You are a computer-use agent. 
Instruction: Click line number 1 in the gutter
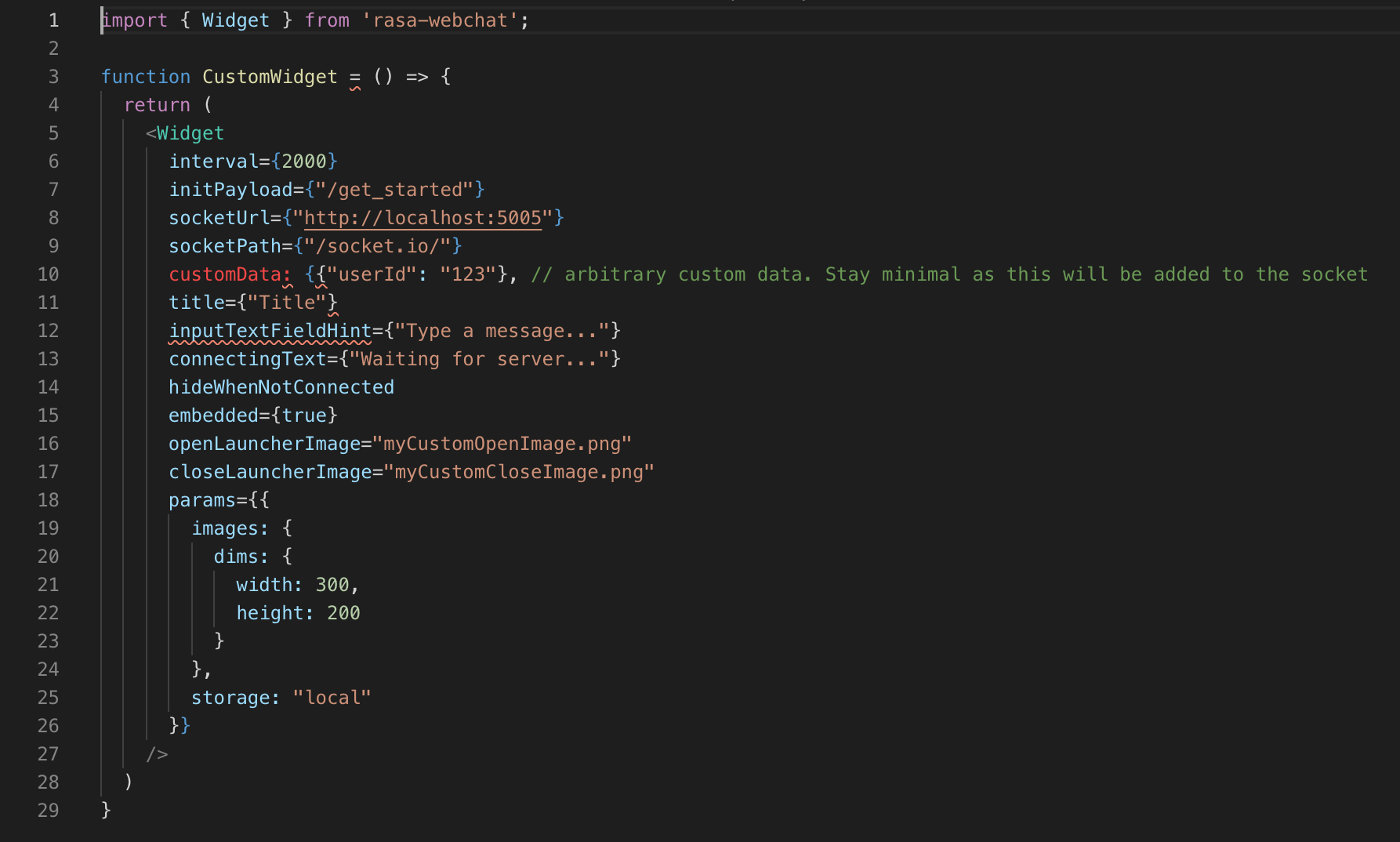(x=53, y=20)
